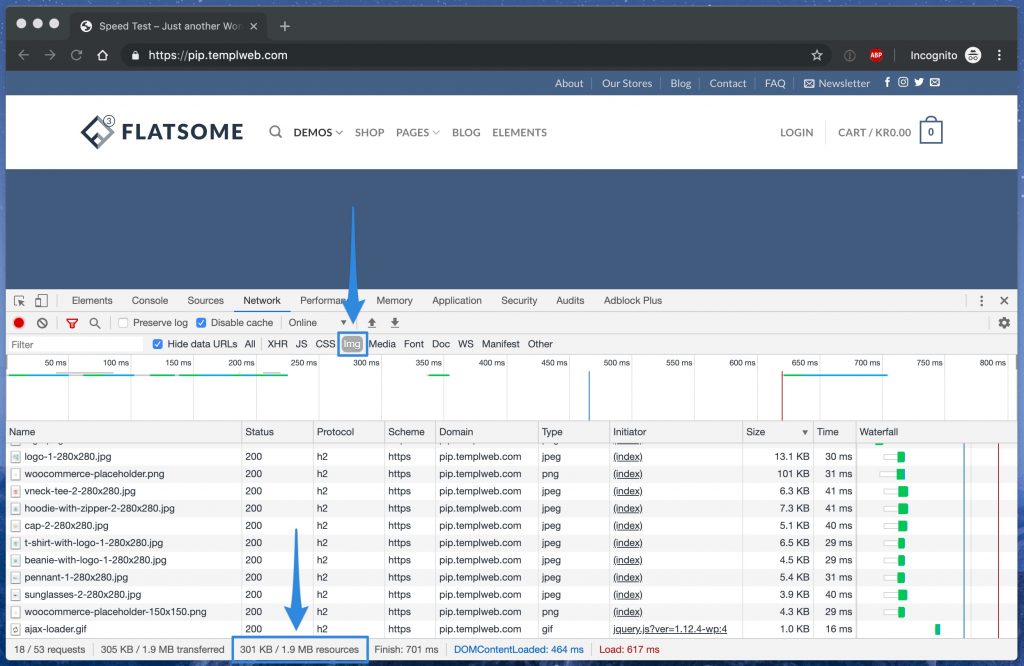
Task: Export HAR with the download arrow
Action: (394, 323)
